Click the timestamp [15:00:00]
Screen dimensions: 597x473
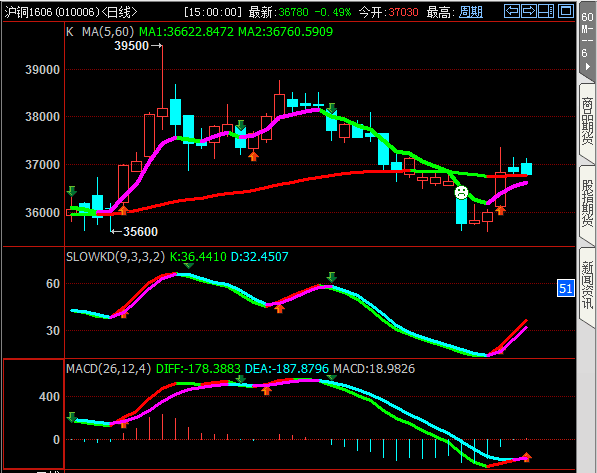(212, 12)
